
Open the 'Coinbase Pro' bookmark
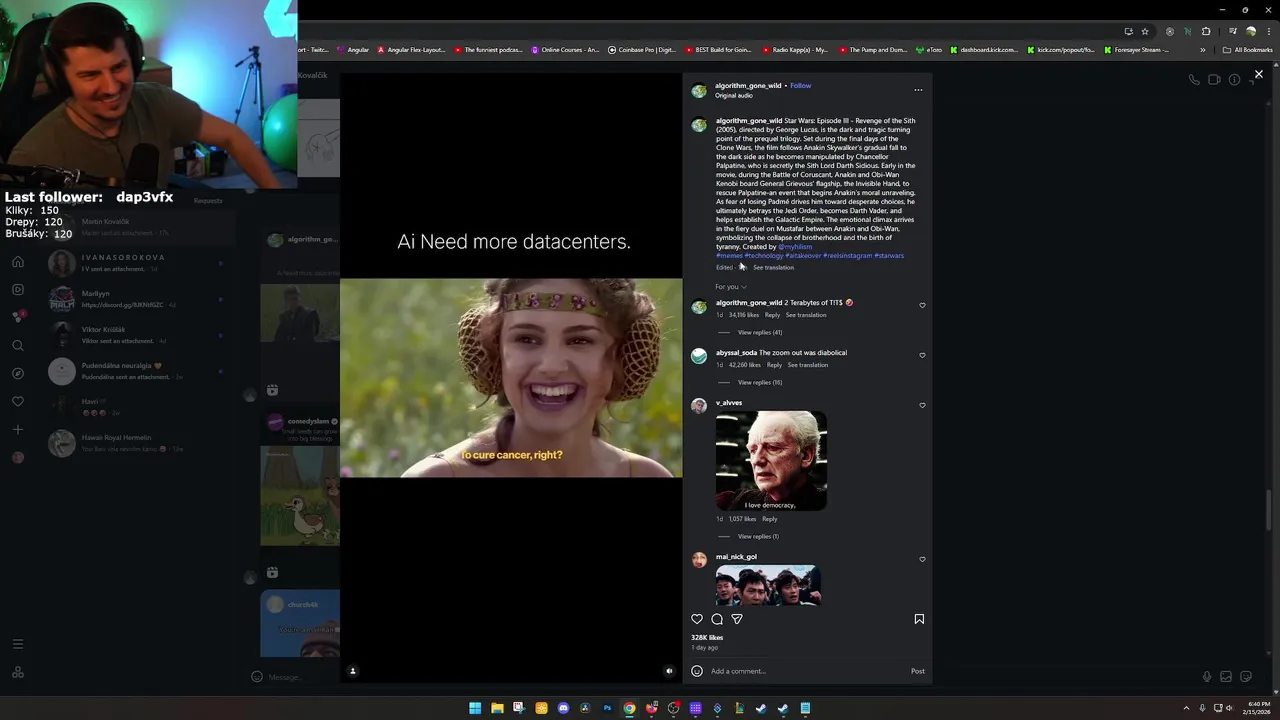[642, 50]
